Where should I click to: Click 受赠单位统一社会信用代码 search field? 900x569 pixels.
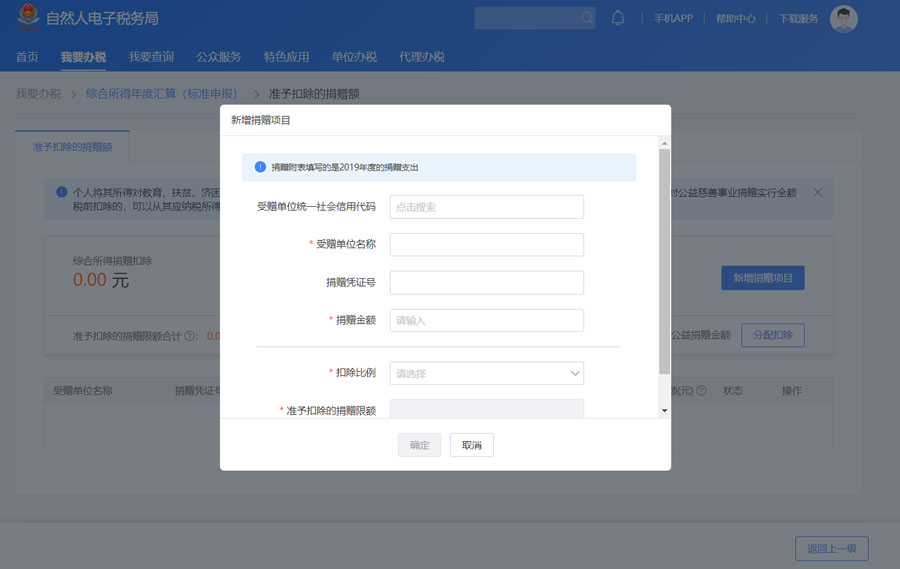(x=486, y=207)
